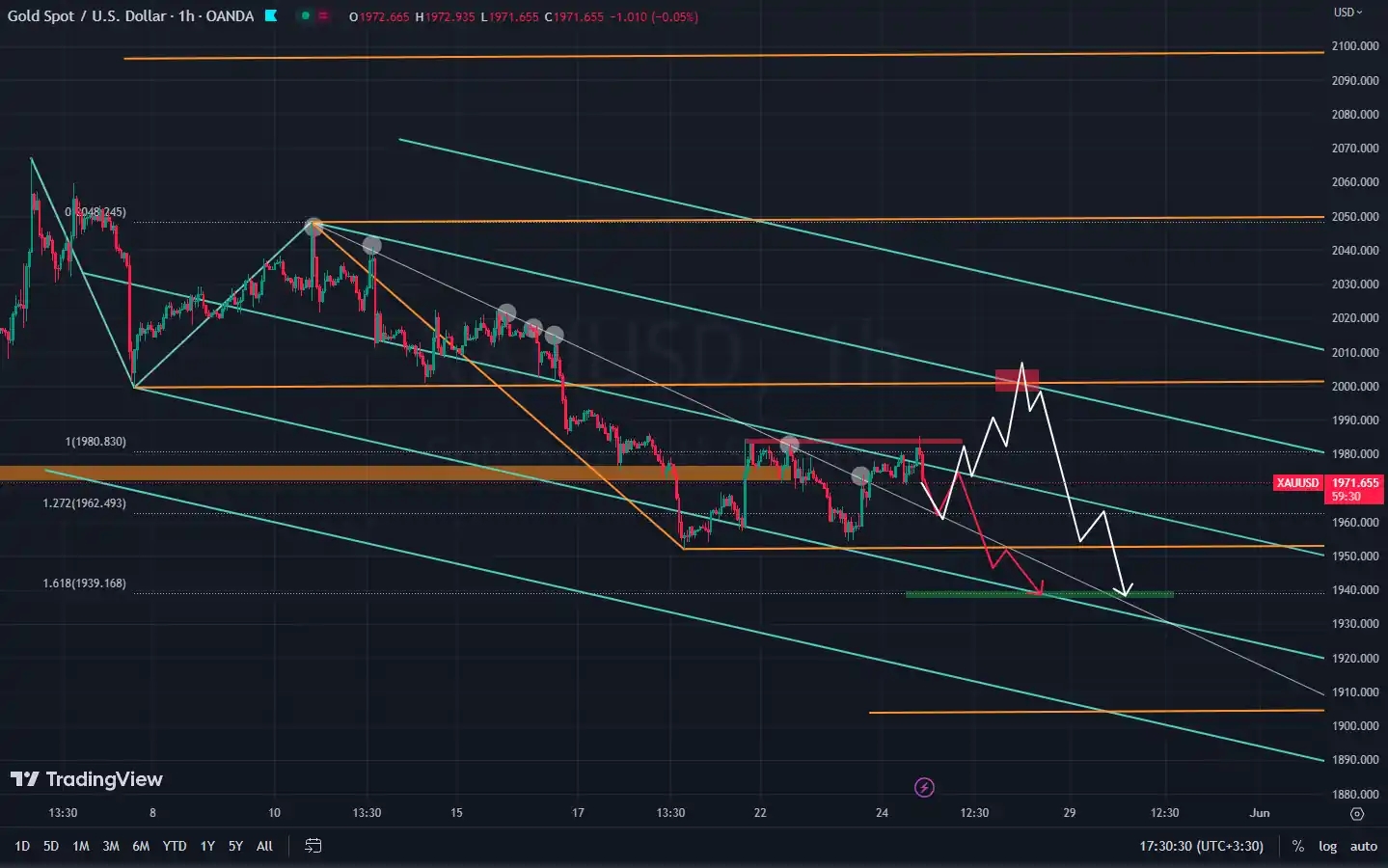Click the purple lightning event marker
The image size is (1388, 868).
coord(924,788)
